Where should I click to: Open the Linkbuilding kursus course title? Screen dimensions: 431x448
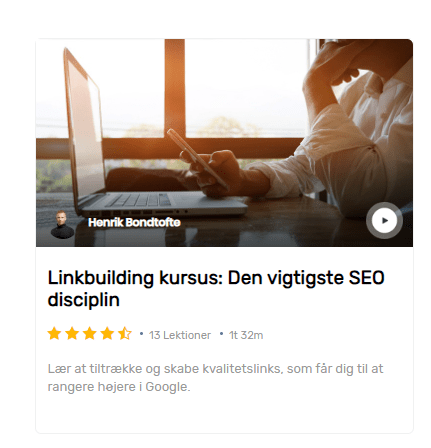[216, 289]
